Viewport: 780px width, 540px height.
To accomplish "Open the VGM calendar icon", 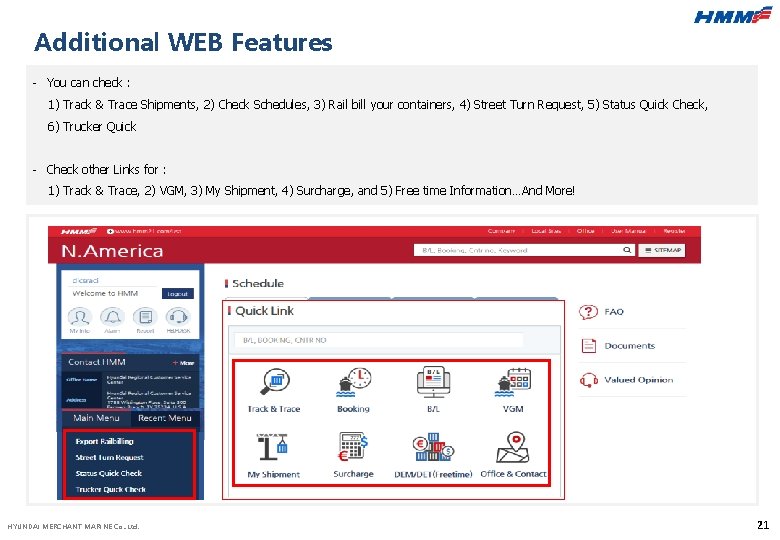I will 513,382.
